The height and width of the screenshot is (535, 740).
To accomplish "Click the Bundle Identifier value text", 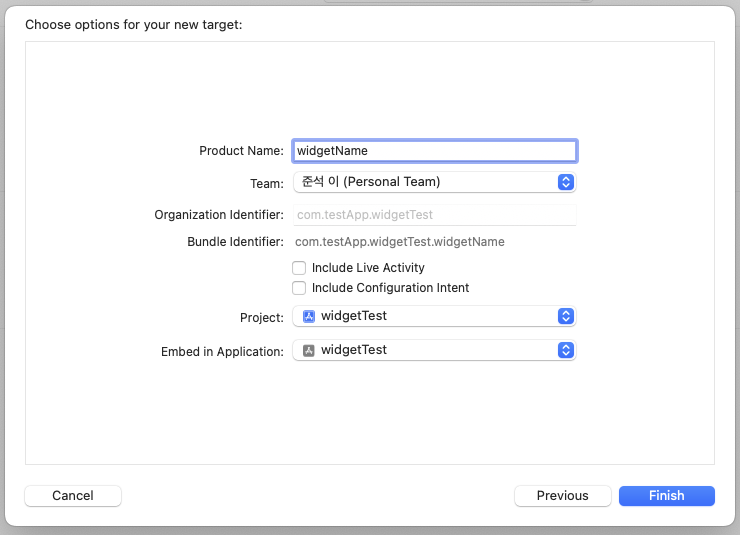I will [x=399, y=242].
